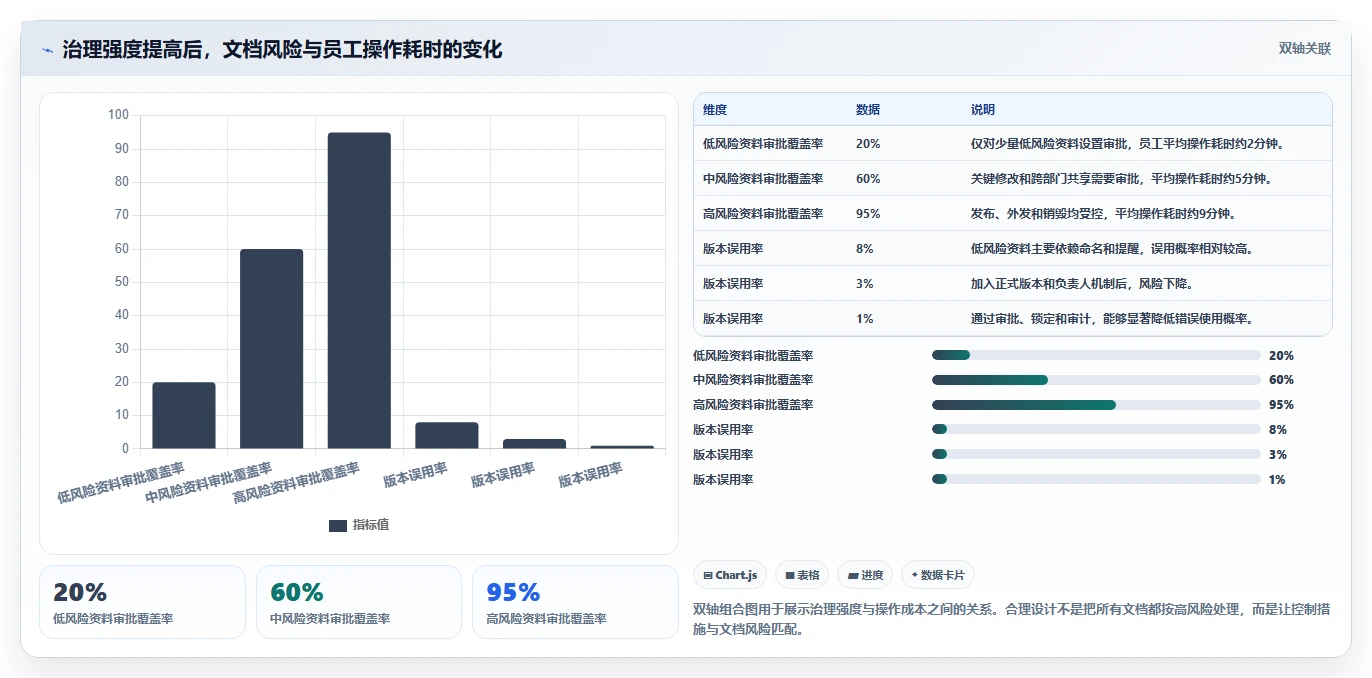The image size is (1372, 678).
Task: Click the 双轴关联 label in header
Action: [1305, 49]
